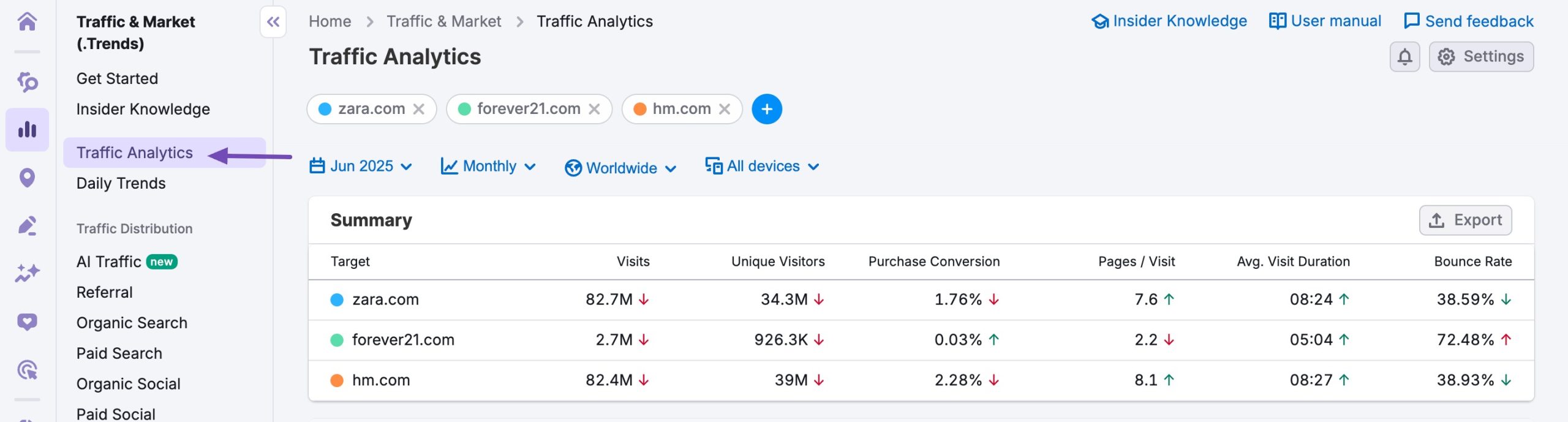Select the bar chart Traffic & Market rail icon
The image size is (1568, 422).
coord(27,129)
